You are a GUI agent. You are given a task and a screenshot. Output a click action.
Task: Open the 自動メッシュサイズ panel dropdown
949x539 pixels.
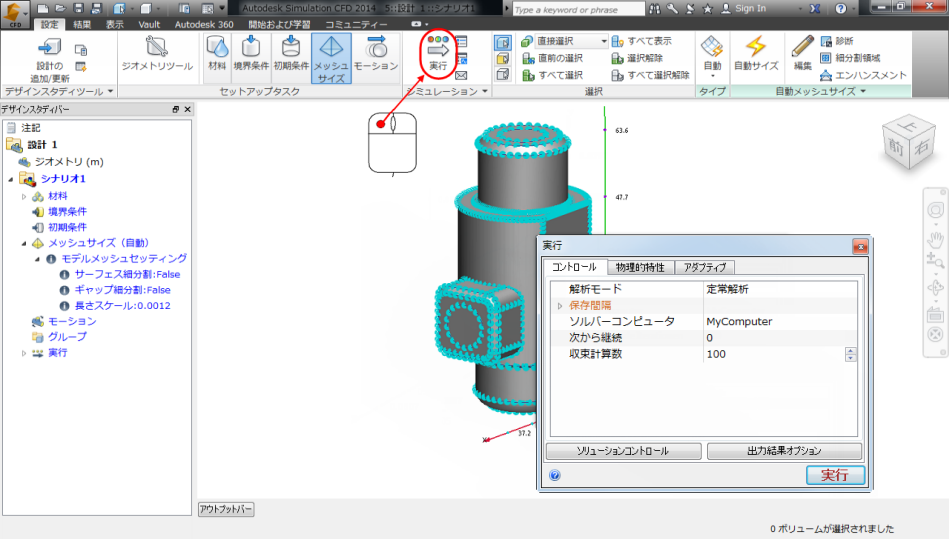[863, 91]
